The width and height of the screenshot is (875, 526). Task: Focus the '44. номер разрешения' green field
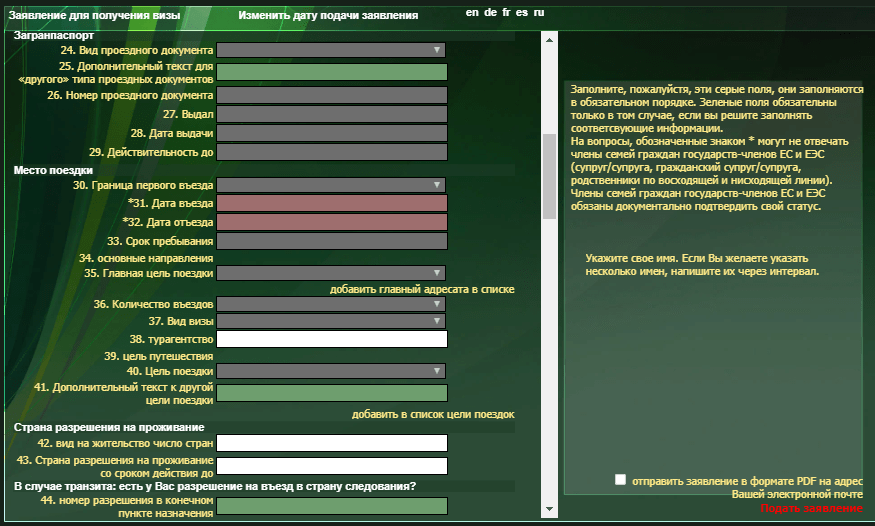[332, 506]
